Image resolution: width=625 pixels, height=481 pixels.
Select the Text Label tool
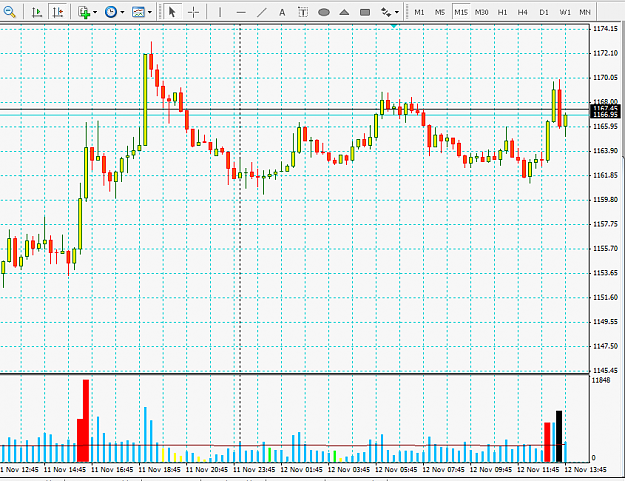pos(303,12)
